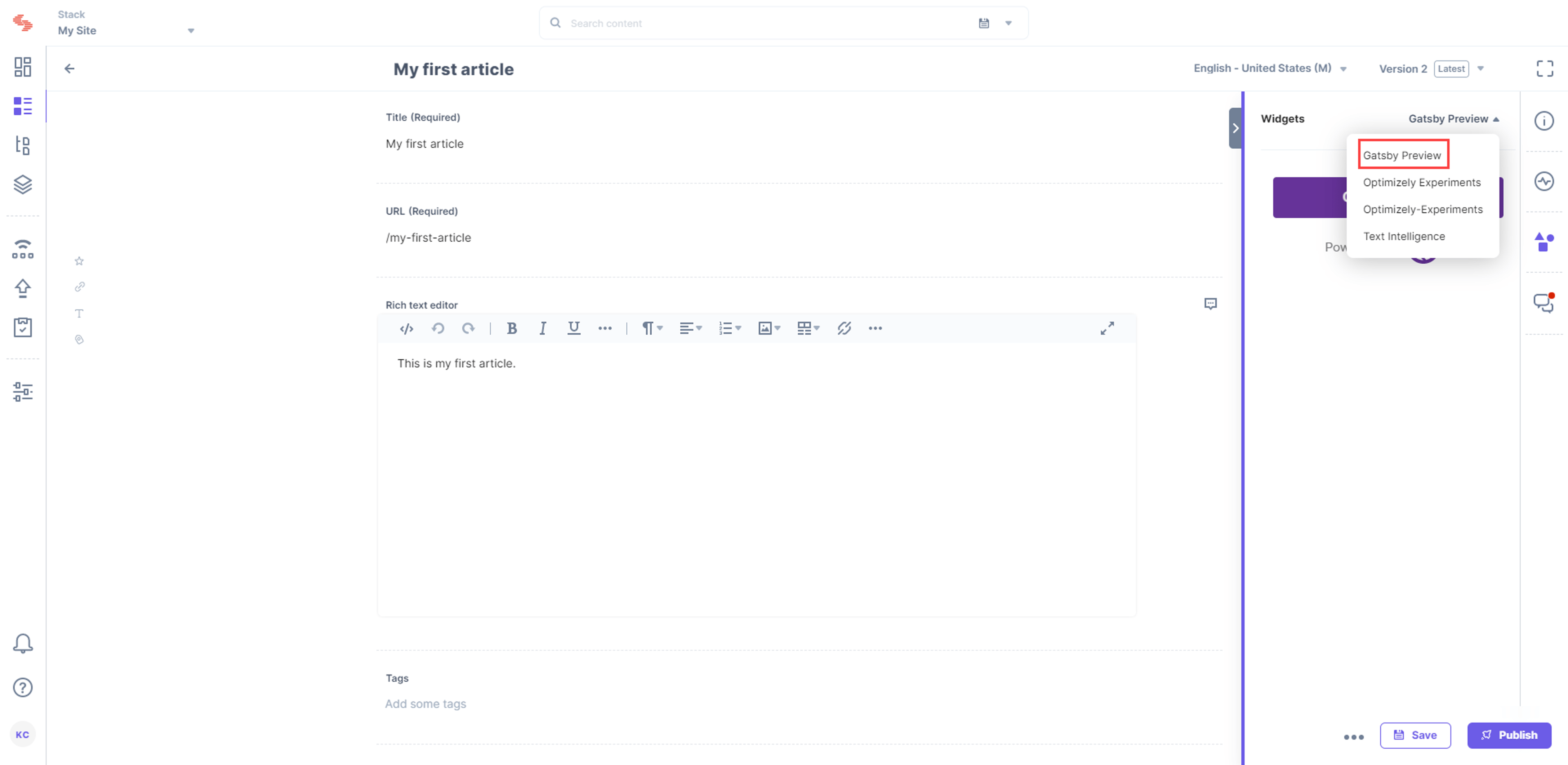1568x765 pixels.
Task: Open more entry actions ellipsis
Action: tap(1354, 737)
